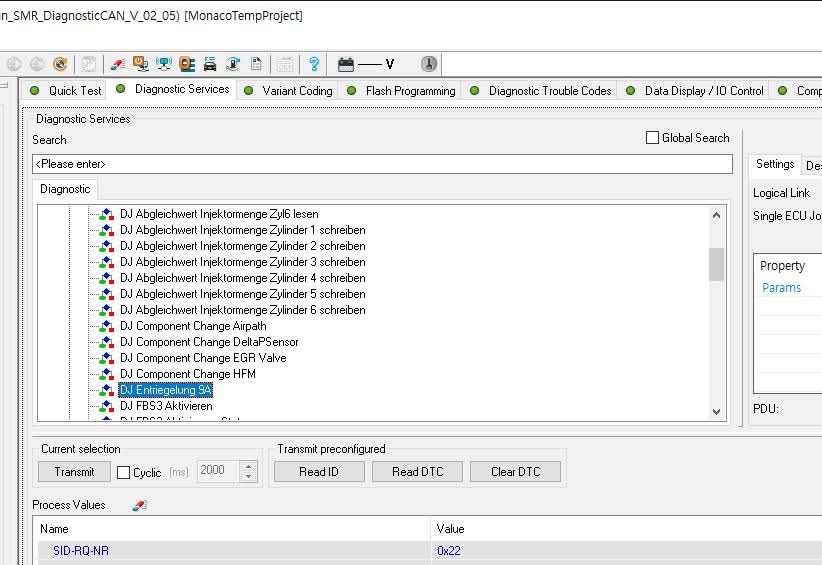Focus the search field showing Please enter
Image resolution: width=822 pixels, height=565 pixels.
[x=382, y=164]
